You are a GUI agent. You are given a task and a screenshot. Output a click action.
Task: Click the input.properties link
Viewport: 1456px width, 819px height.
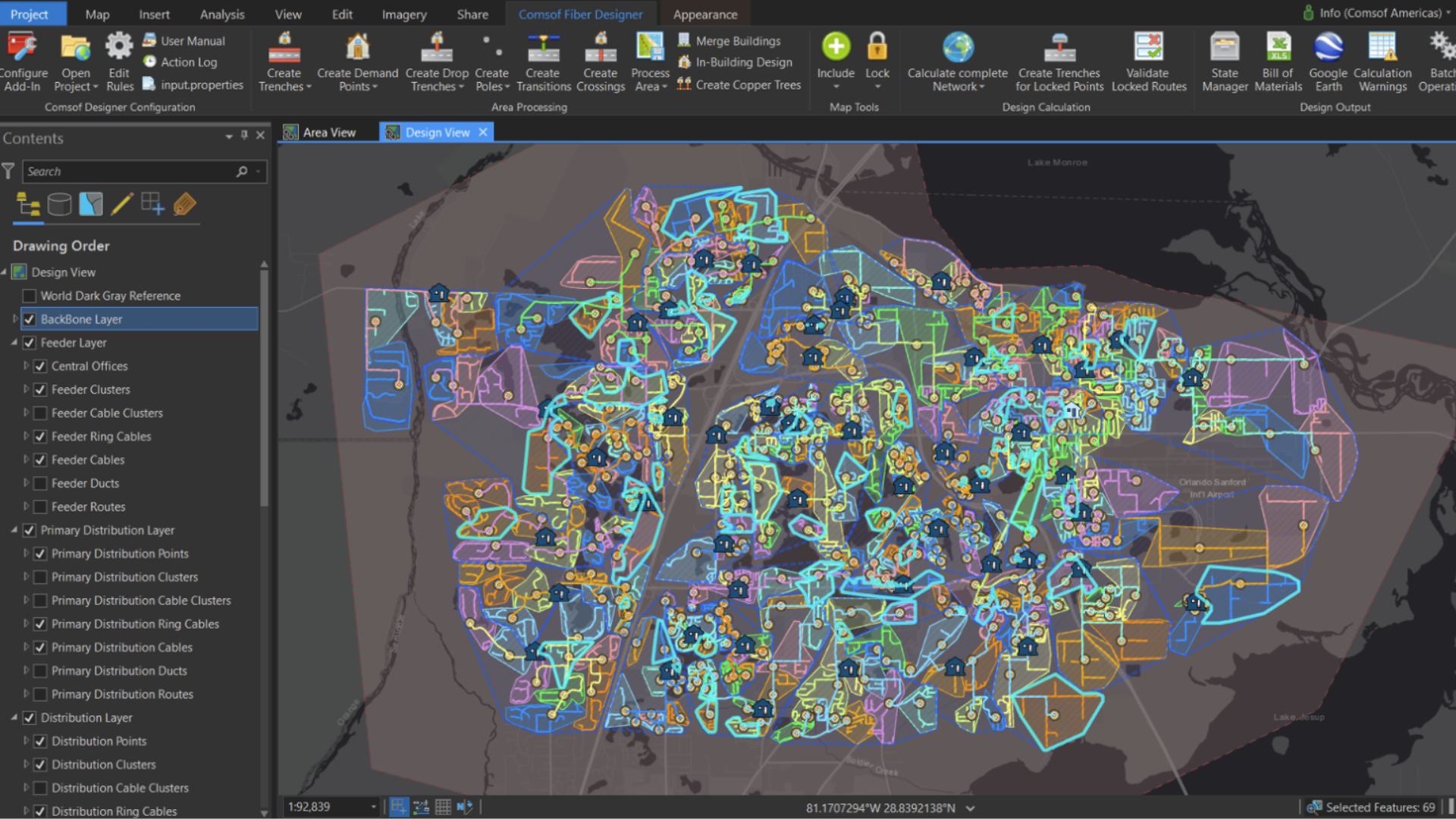click(201, 85)
